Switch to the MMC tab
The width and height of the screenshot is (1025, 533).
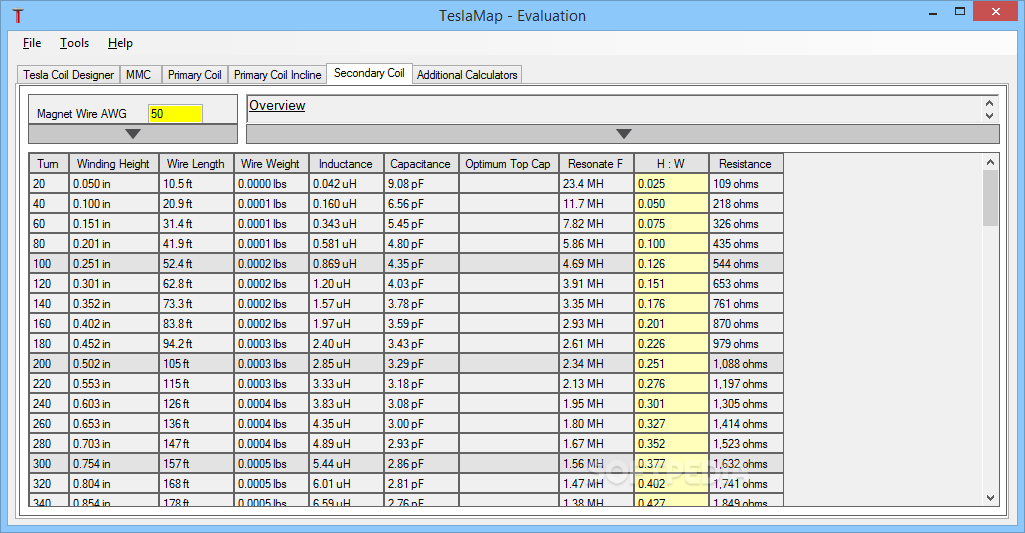pos(139,75)
